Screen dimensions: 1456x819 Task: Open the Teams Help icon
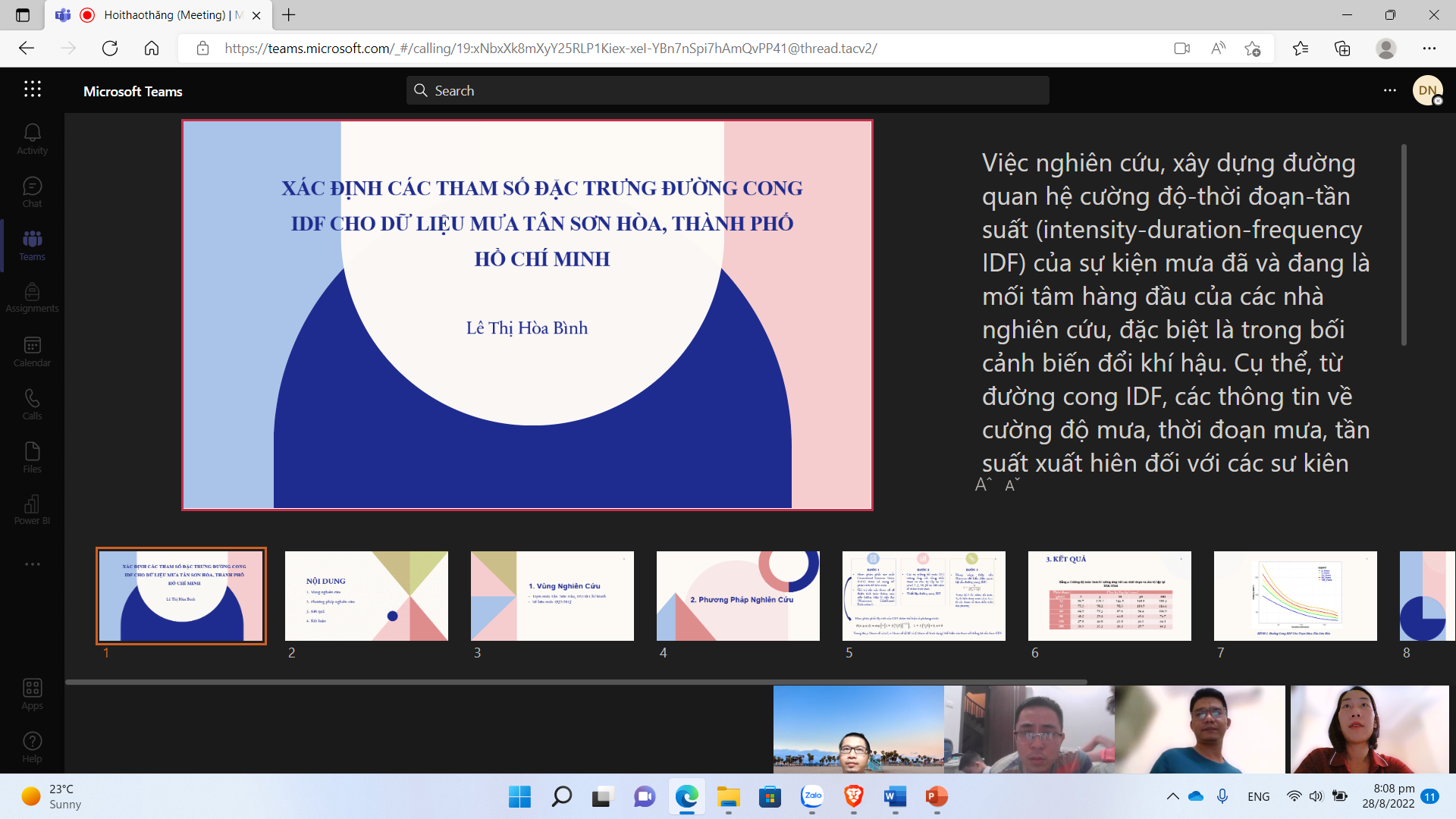32,747
